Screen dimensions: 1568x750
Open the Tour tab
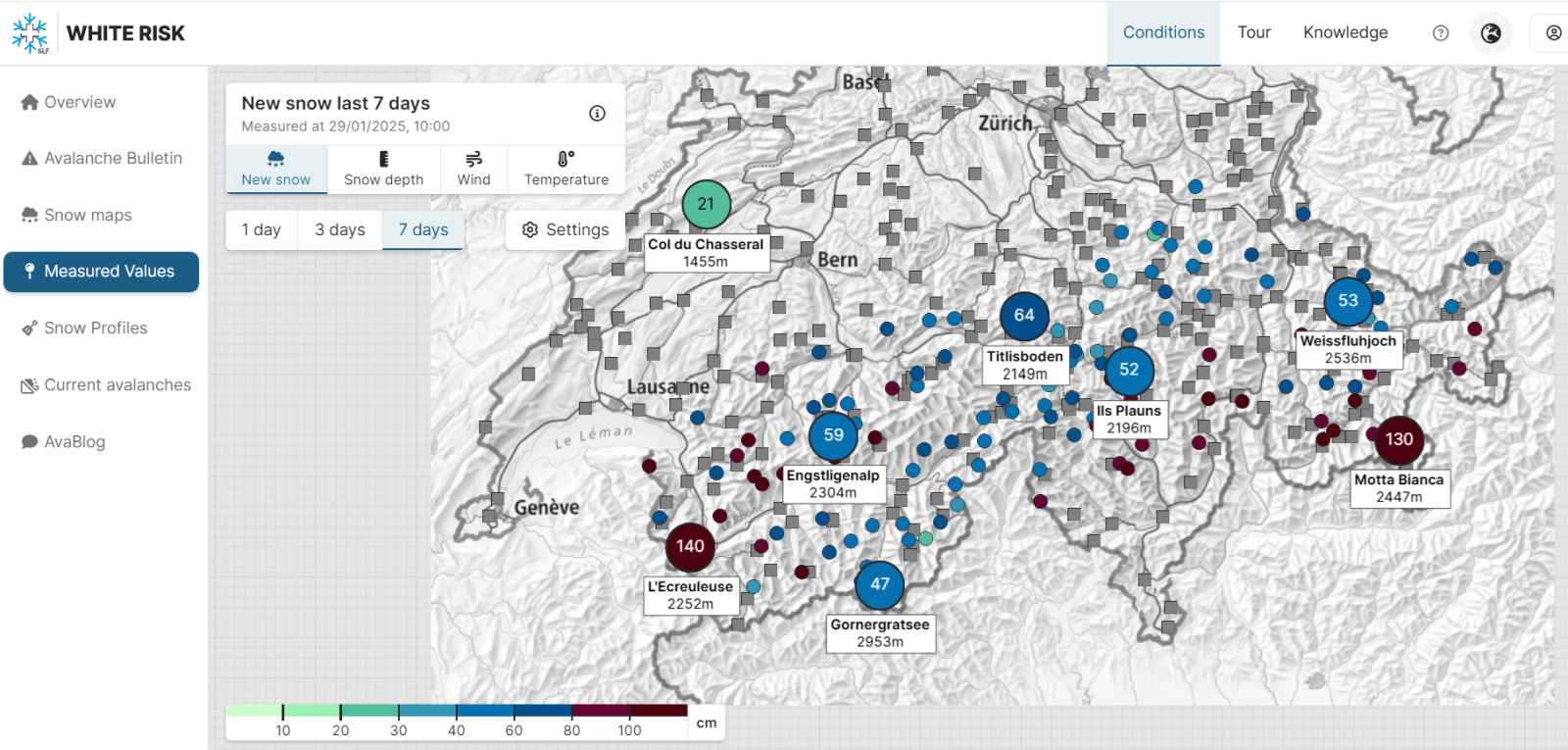tap(1253, 33)
